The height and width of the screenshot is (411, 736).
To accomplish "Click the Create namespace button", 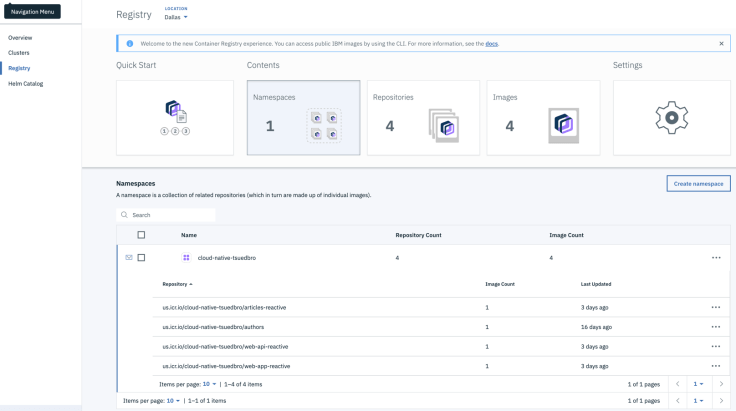I will pyautogui.click(x=698, y=184).
